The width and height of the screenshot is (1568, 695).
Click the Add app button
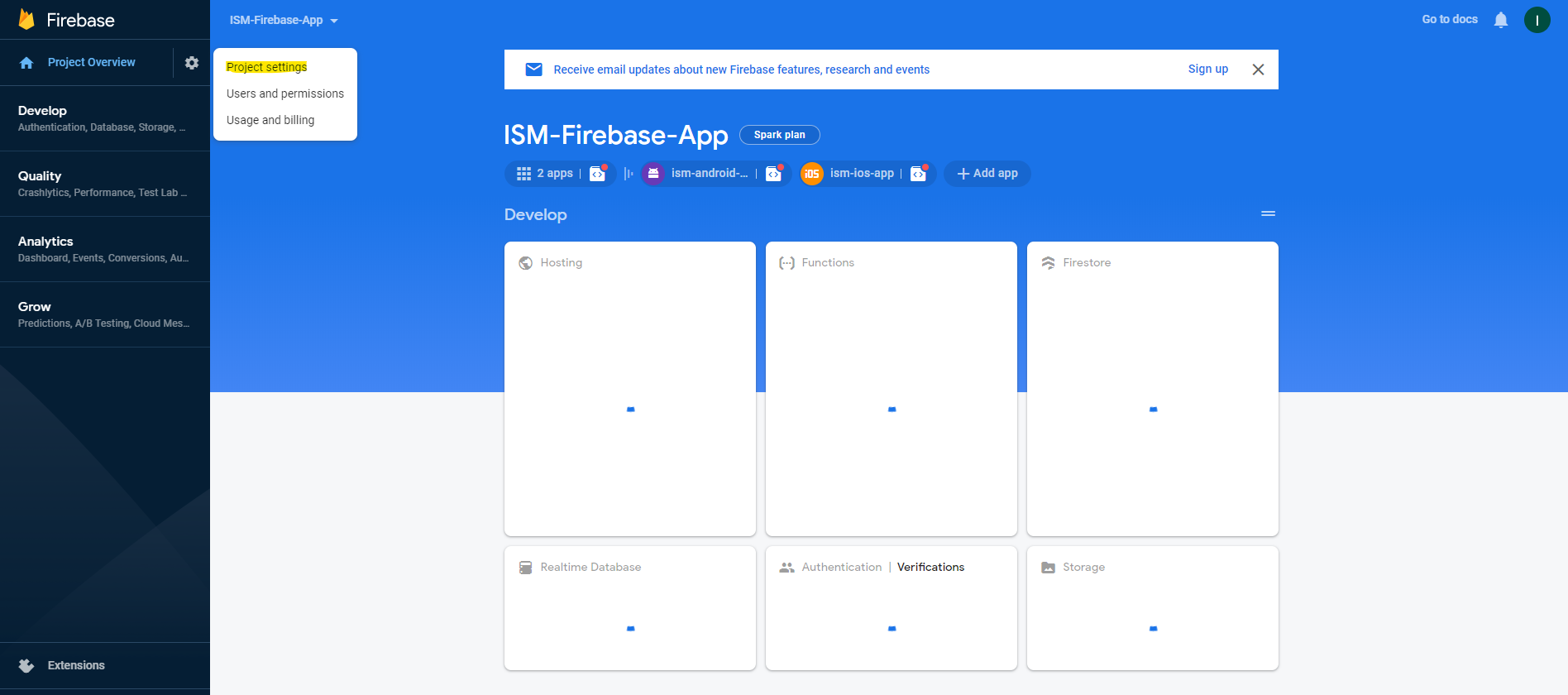point(987,174)
